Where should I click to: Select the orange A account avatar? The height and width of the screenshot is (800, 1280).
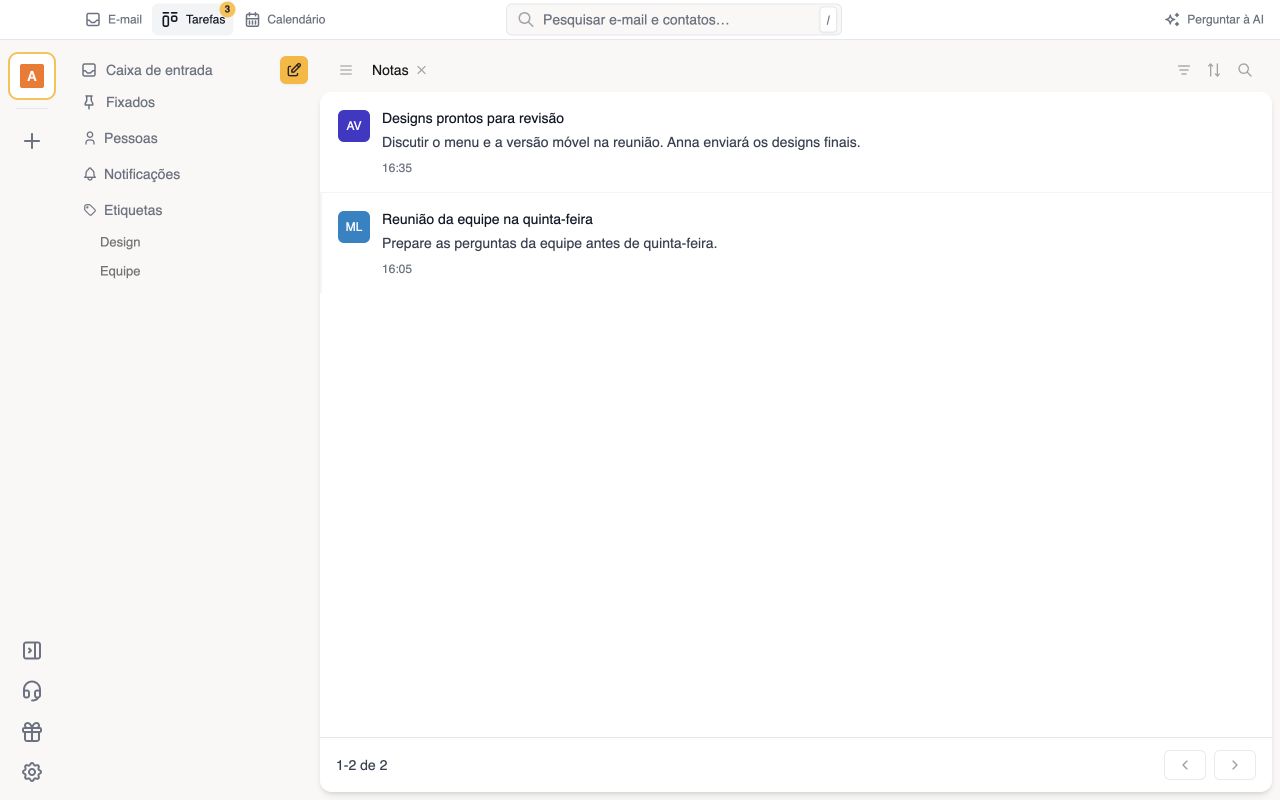pyautogui.click(x=32, y=76)
